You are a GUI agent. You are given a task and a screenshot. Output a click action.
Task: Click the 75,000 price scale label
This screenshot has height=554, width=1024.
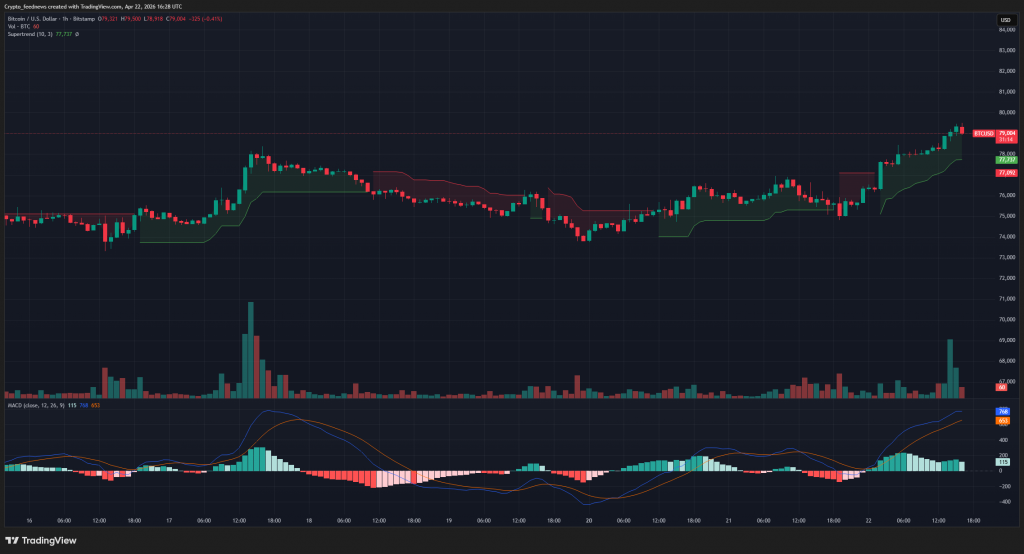point(1007,216)
